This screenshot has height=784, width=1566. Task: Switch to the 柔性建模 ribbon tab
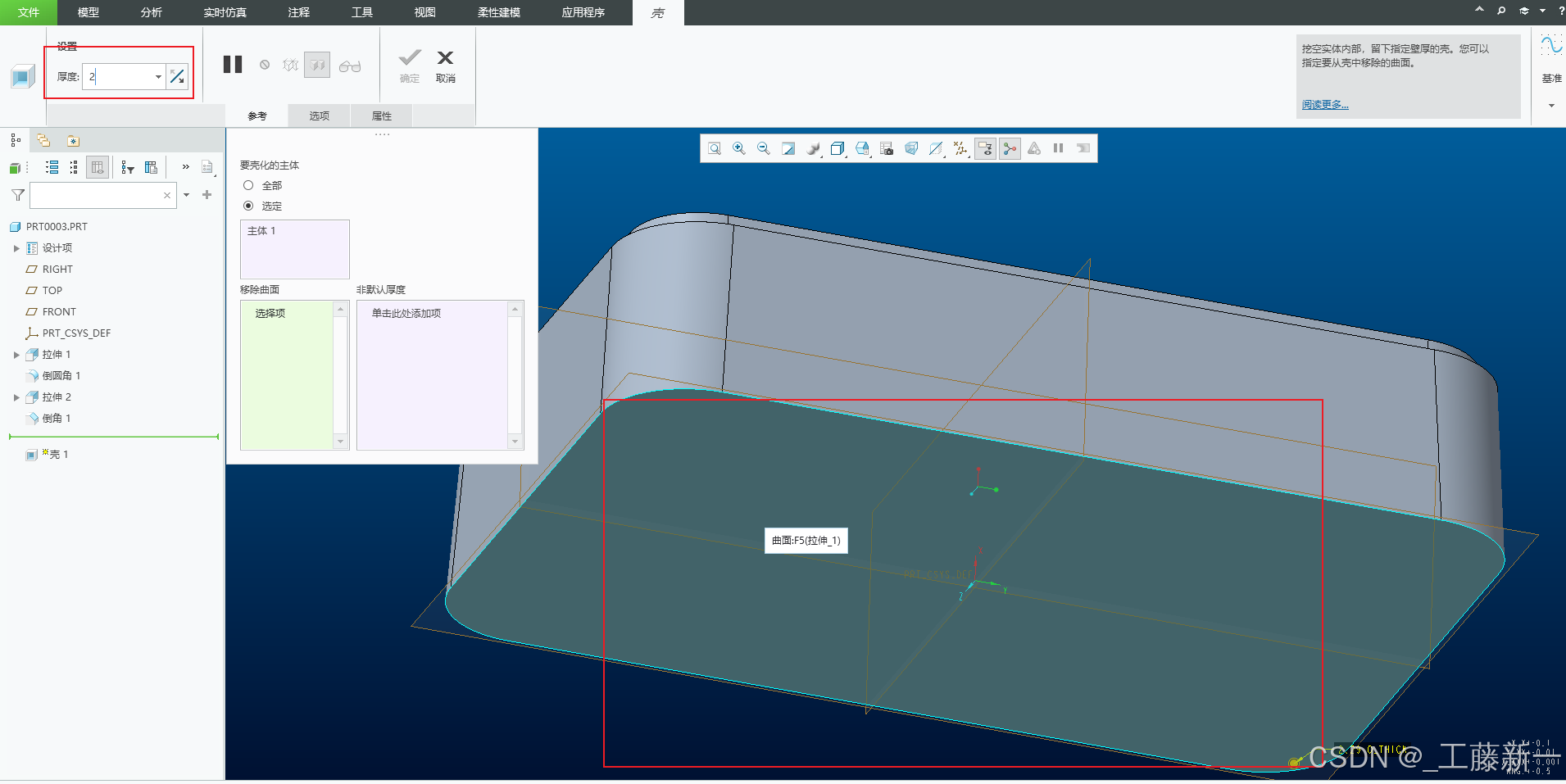(499, 12)
